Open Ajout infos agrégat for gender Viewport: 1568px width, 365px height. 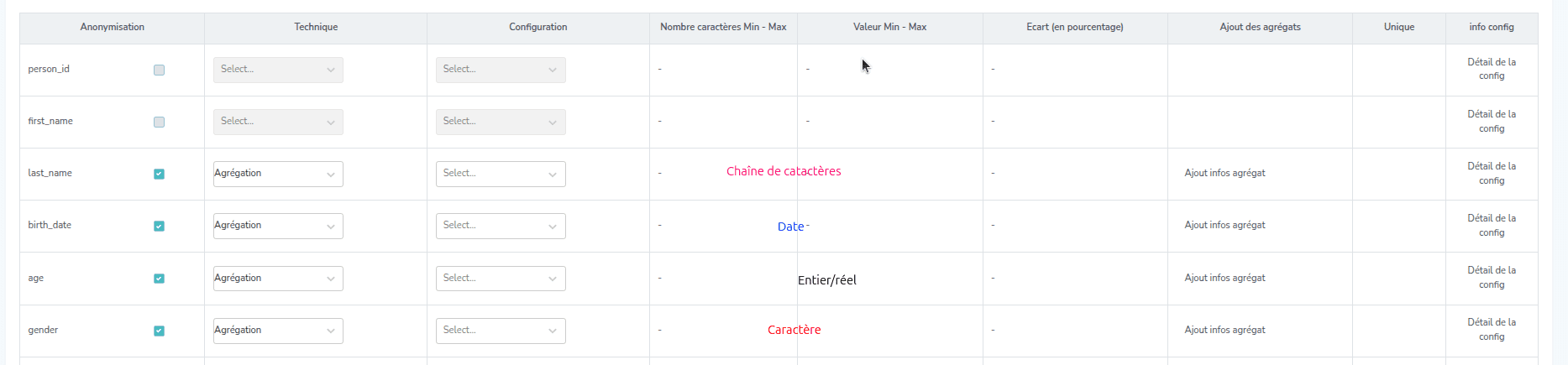click(x=1225, y=330)
